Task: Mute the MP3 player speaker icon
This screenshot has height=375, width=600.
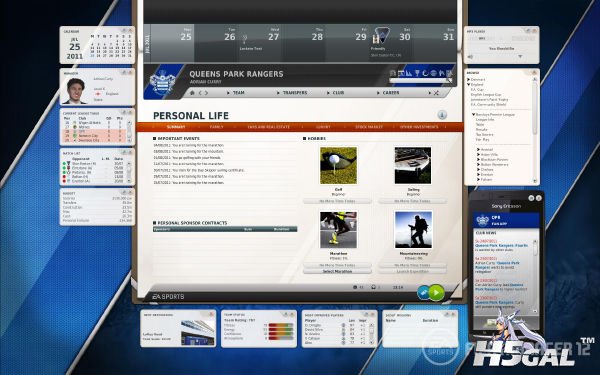Action: (470, 57)
